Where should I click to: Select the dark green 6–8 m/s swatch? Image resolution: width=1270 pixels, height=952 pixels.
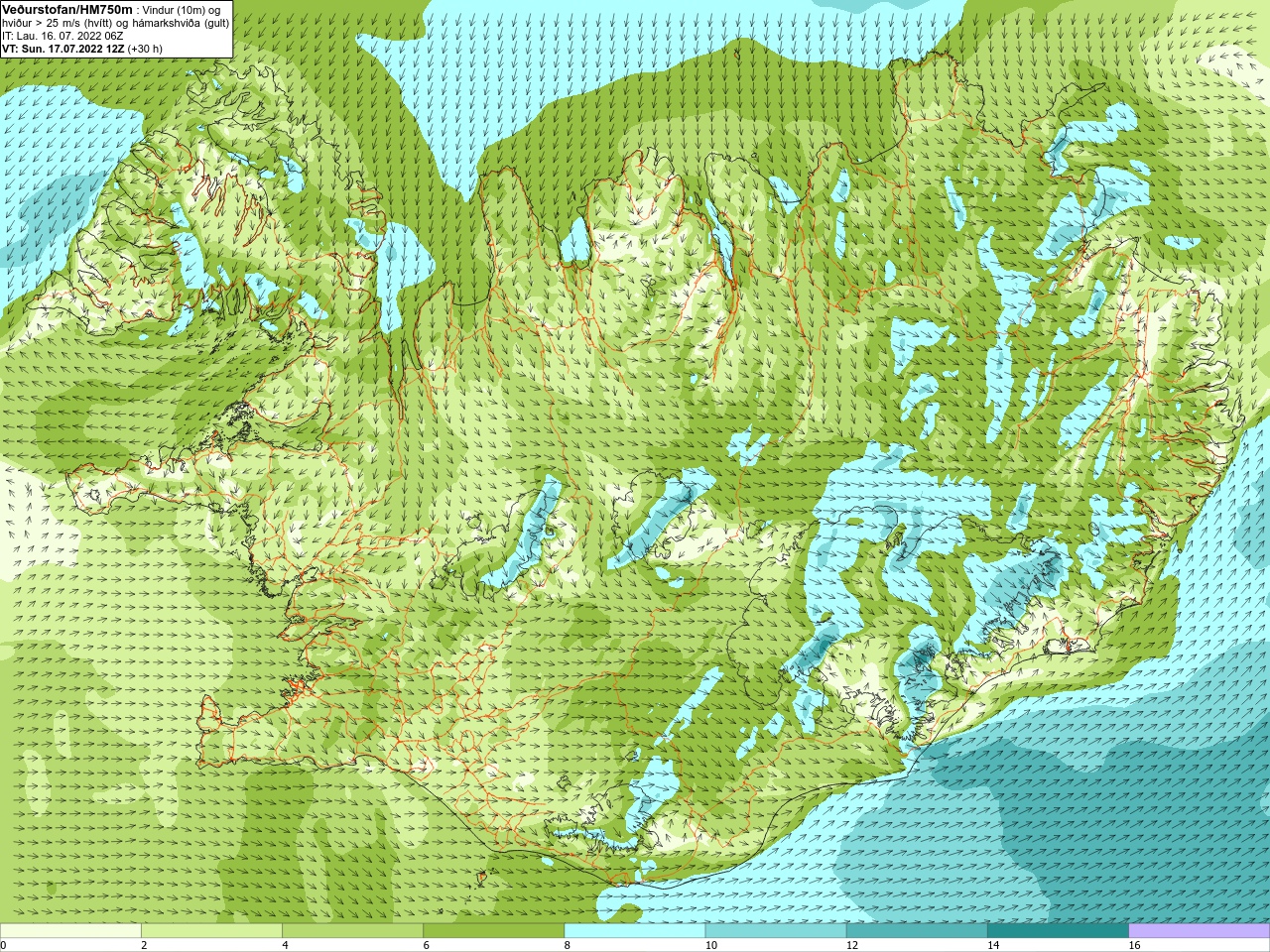point(493,931)
